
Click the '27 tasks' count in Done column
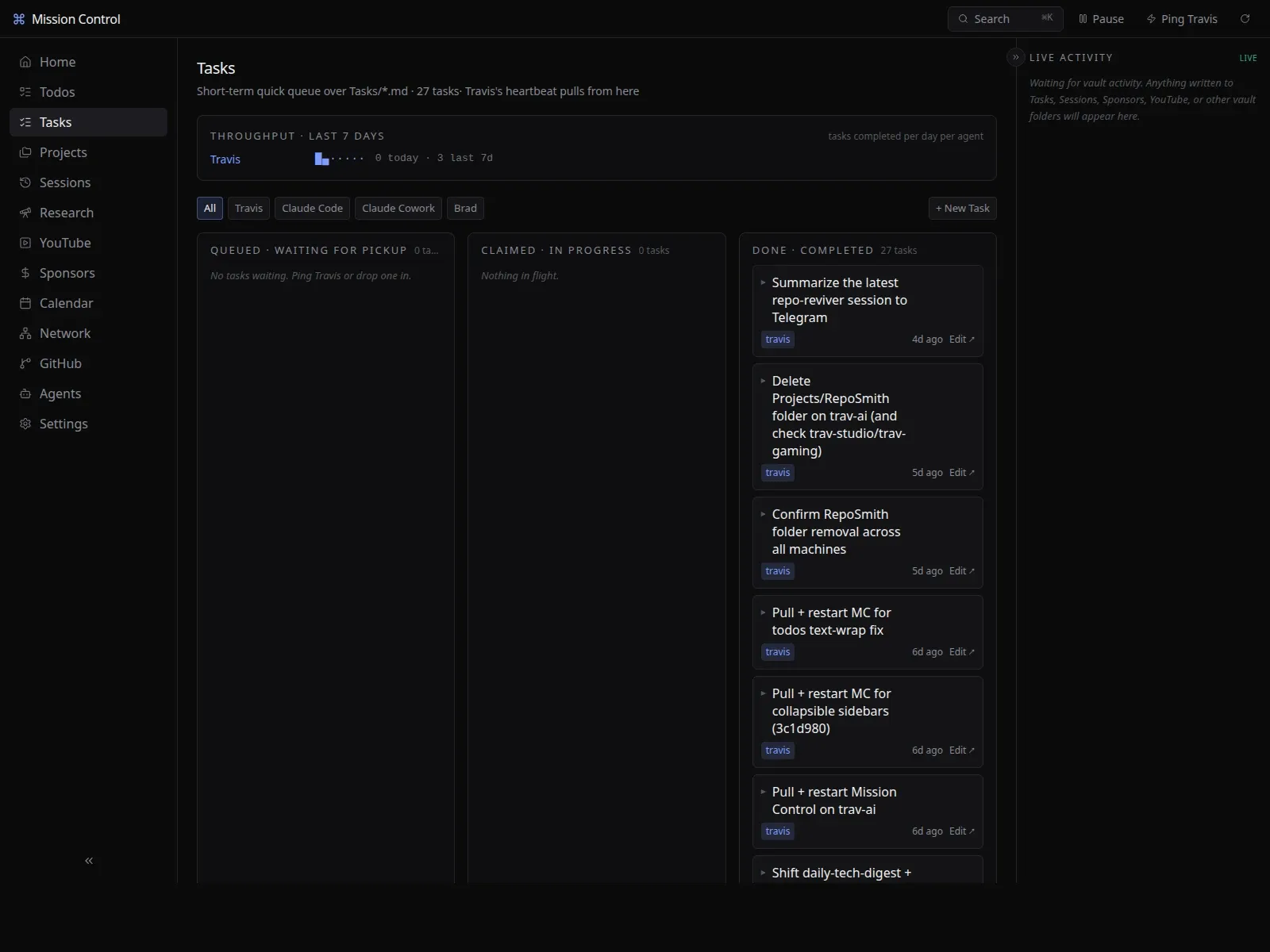point(899,251)
